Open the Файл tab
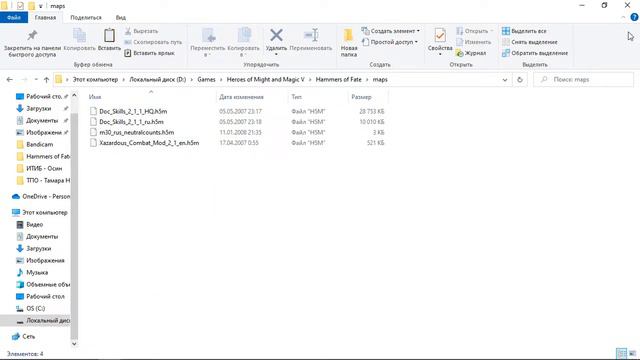Screen dimensions: 640x360 (x=14, y=18)
